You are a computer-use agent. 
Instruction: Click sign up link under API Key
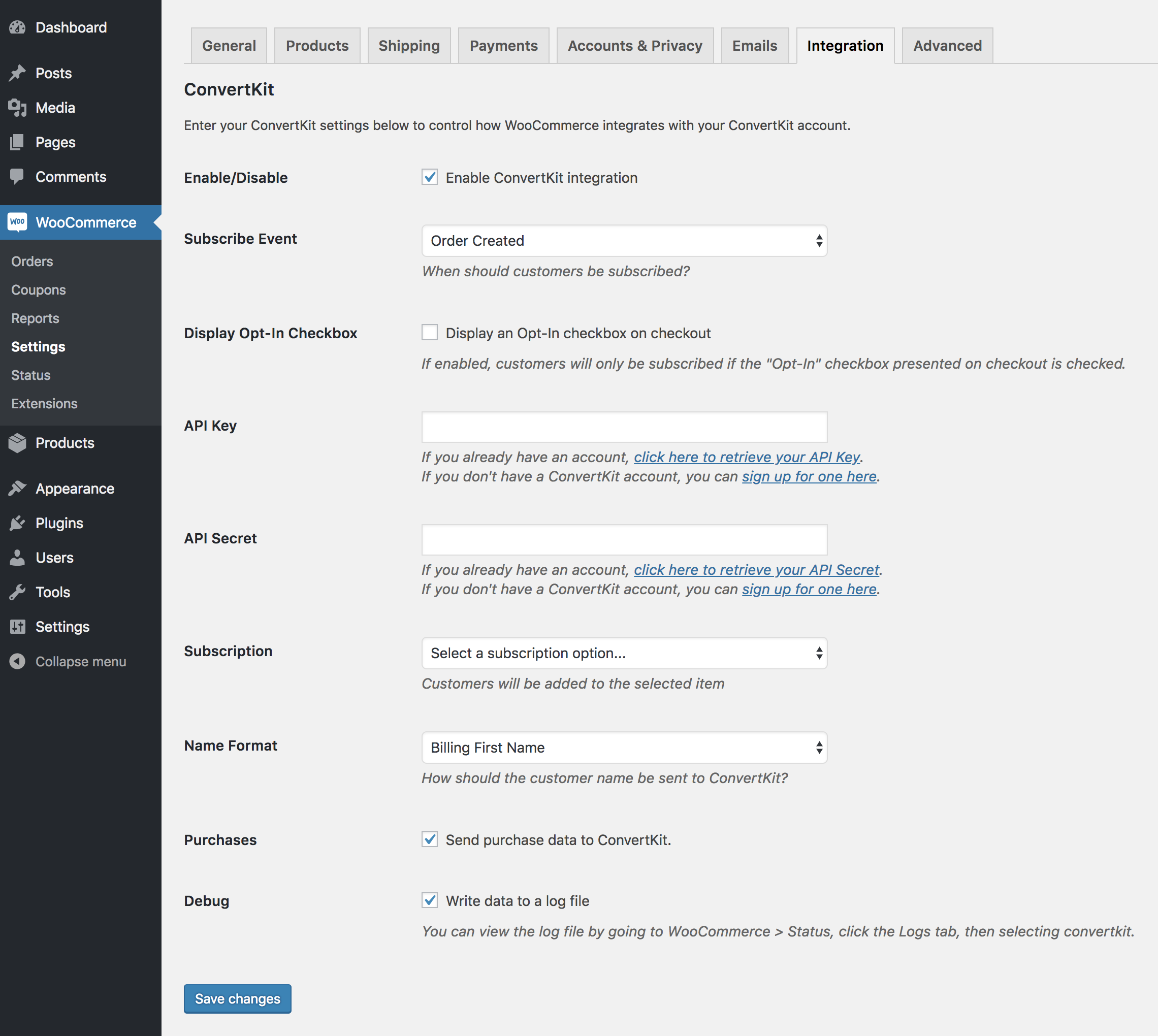(x=809, y=476)
